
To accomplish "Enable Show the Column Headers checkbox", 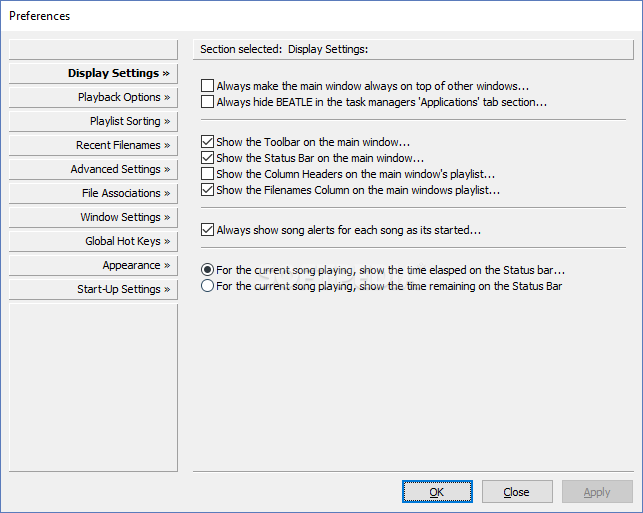I will coord(207,174).
